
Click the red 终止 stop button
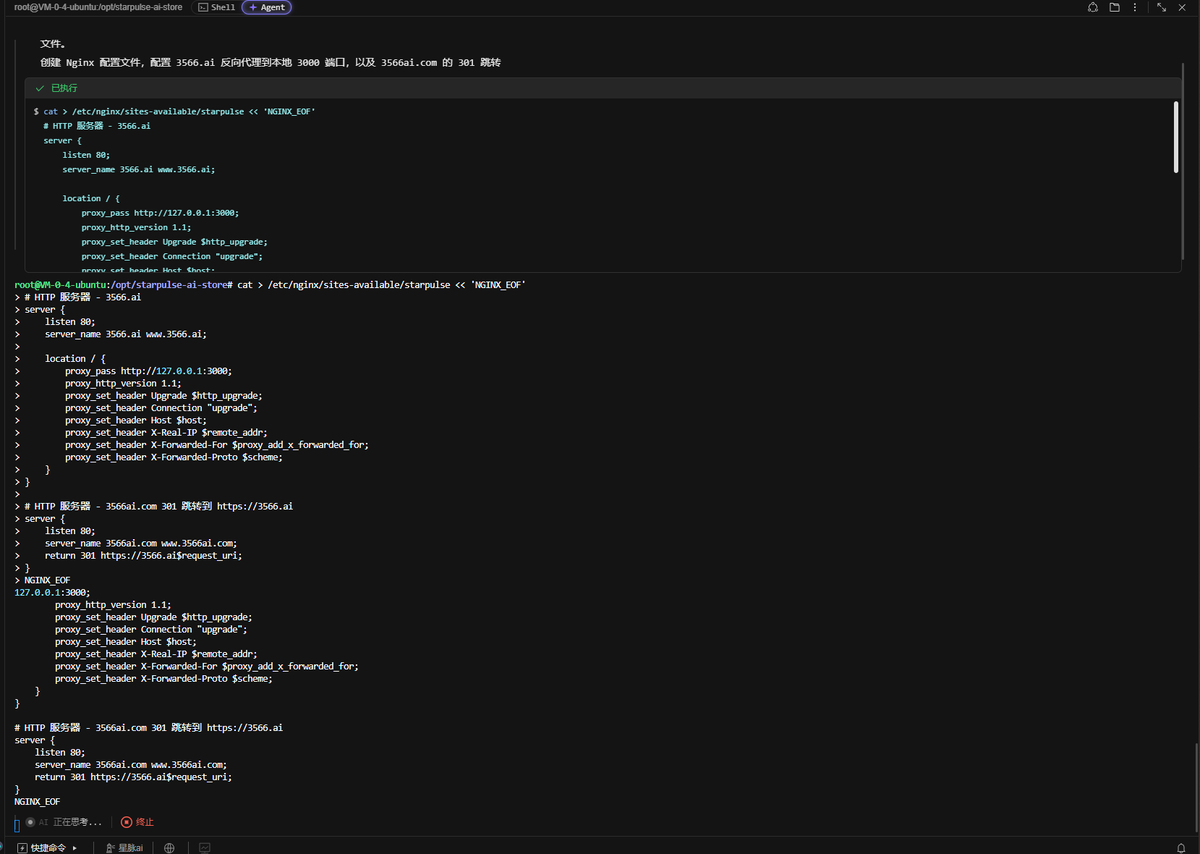click(x=138, y=822)
